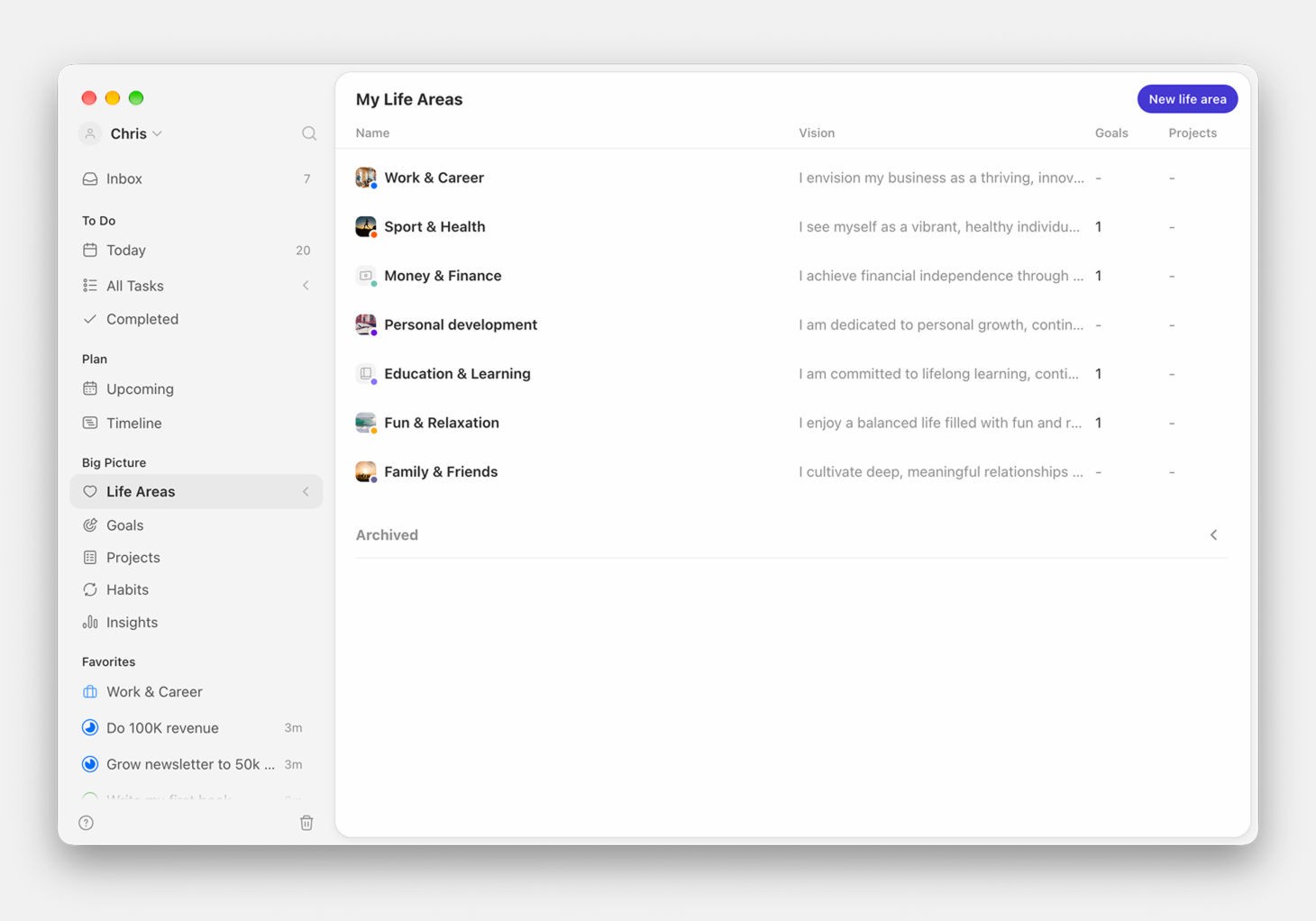Expand the Archived section chevron
1316x921 pixels.
pos(1214,535)
